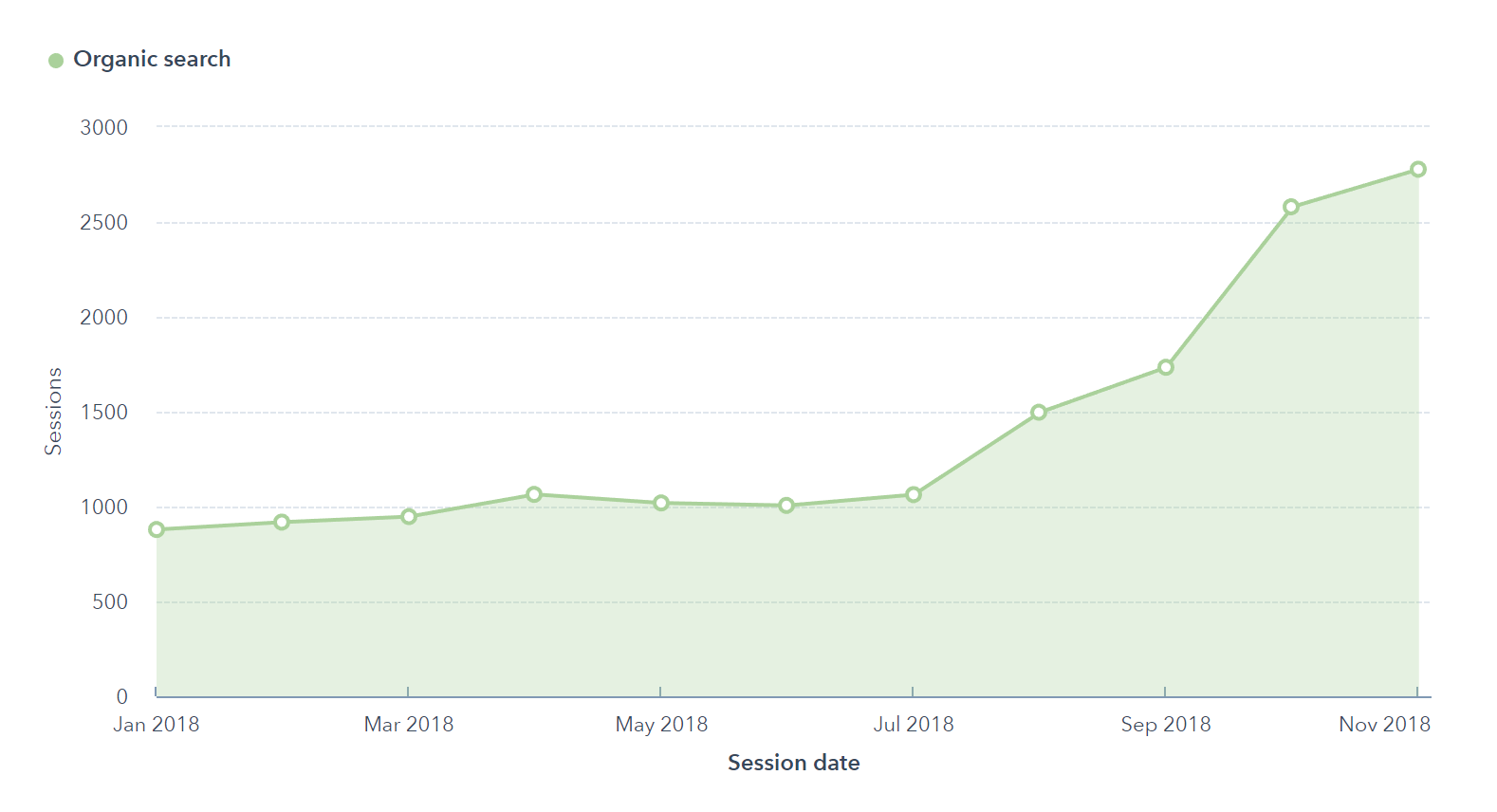Click the 'Sessions' vertical axis title
Viewport: 1497px width, 812px height.
(53, 412)
